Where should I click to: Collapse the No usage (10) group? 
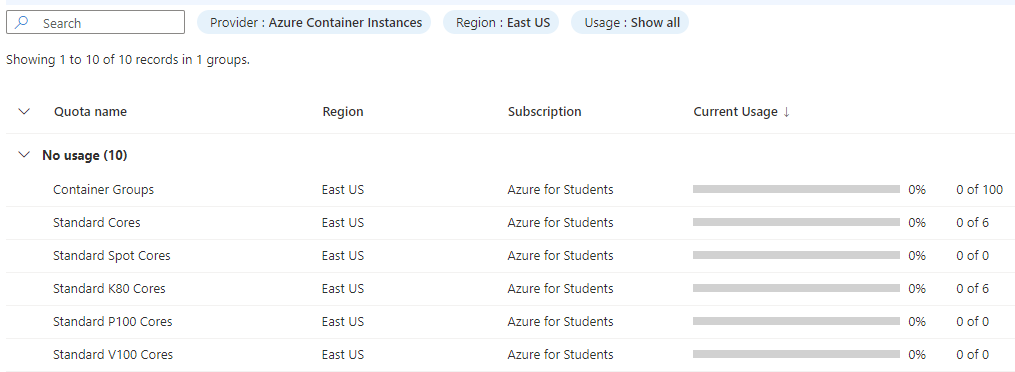pos(25,155)
